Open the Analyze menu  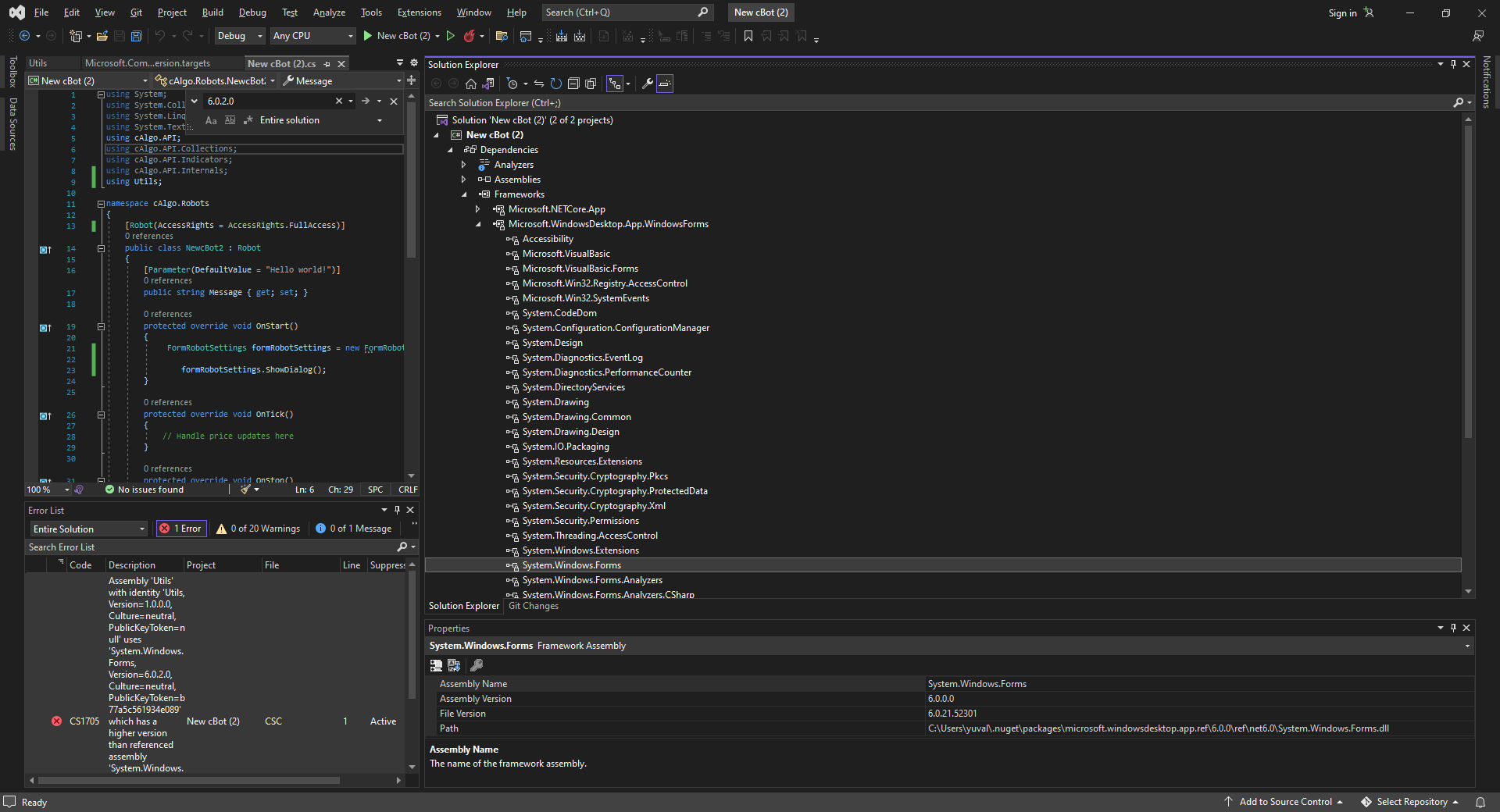click(x=329, y=12)
